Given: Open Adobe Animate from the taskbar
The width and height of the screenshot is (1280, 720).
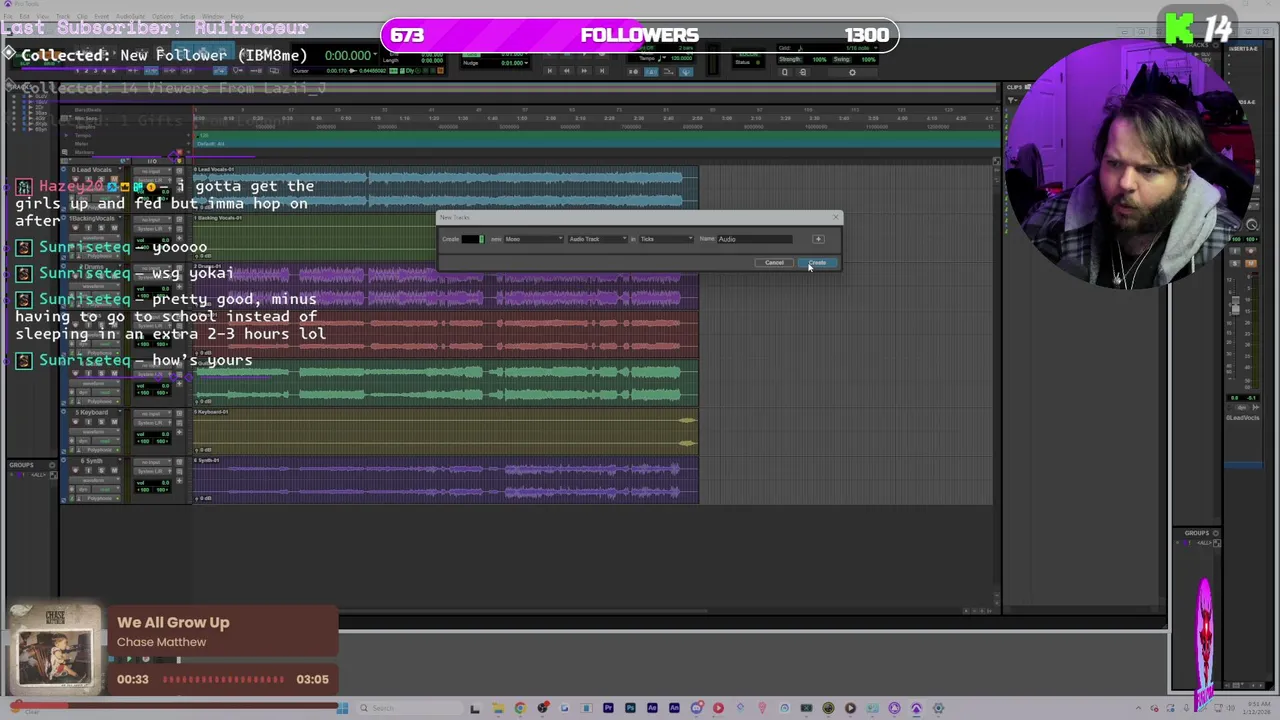Looking at the screenshot, I should (674, 708).
